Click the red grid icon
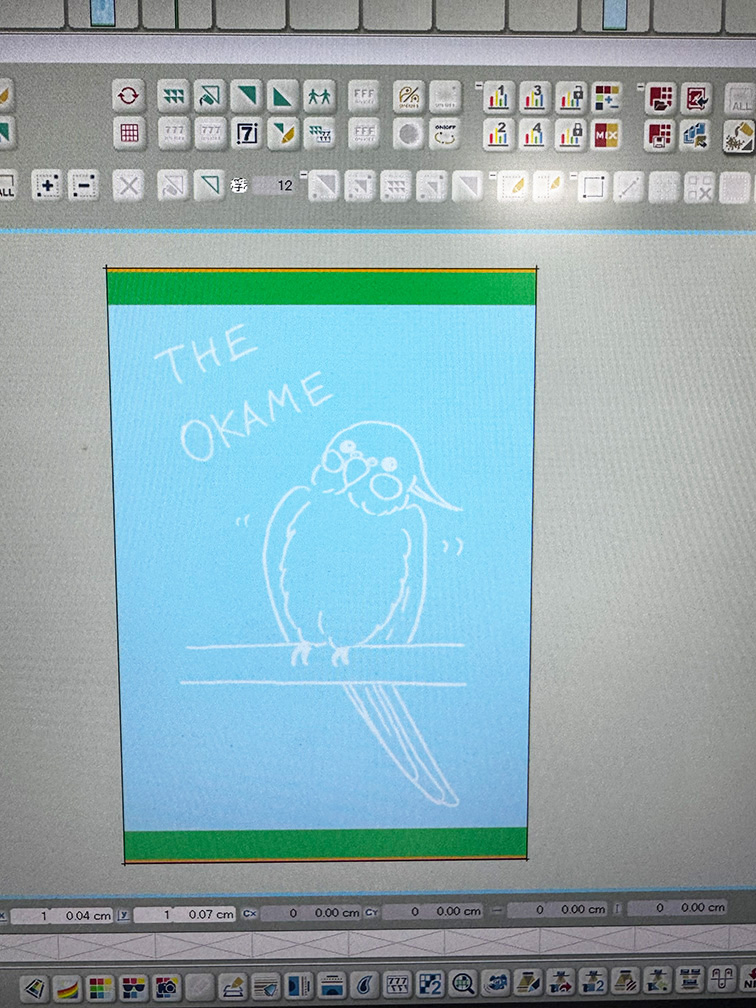Image resolution: width=756 pixels, height=1008 pixels. (129, 133)
